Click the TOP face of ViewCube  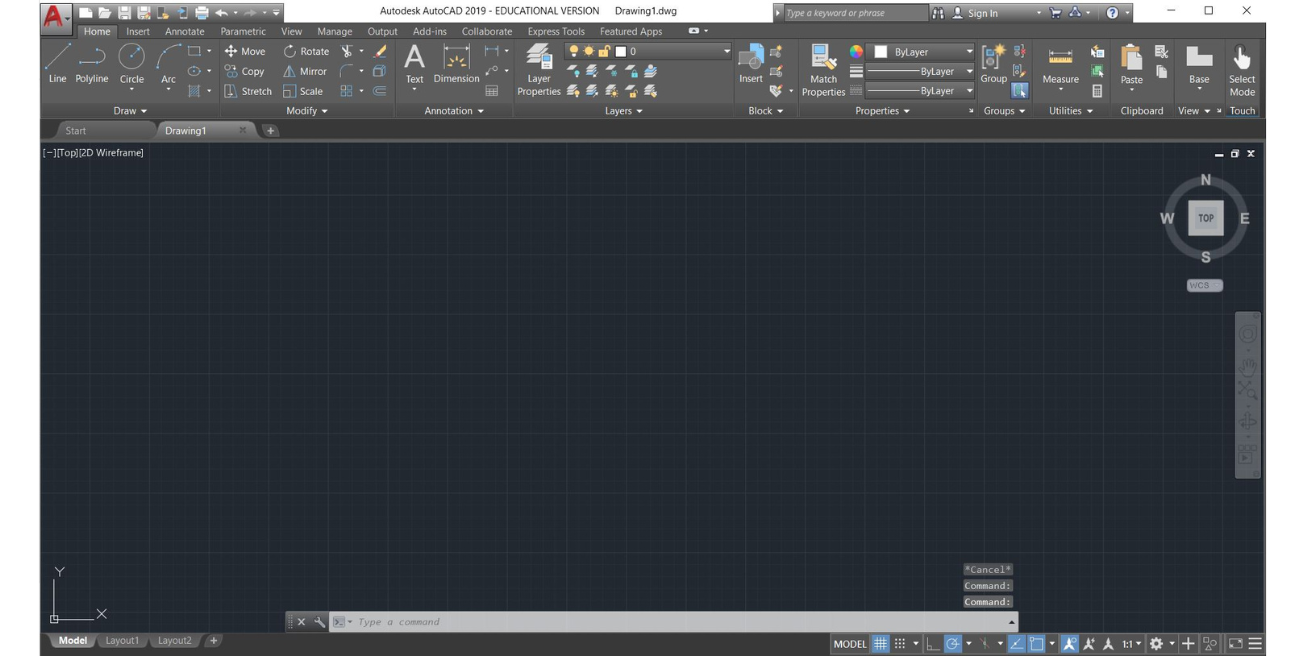coord(1206,218)
